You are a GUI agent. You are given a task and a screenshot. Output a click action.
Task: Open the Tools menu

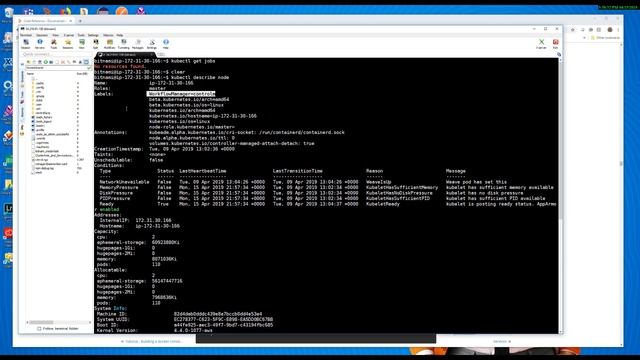pyautogui.click(x=81, y=35)
